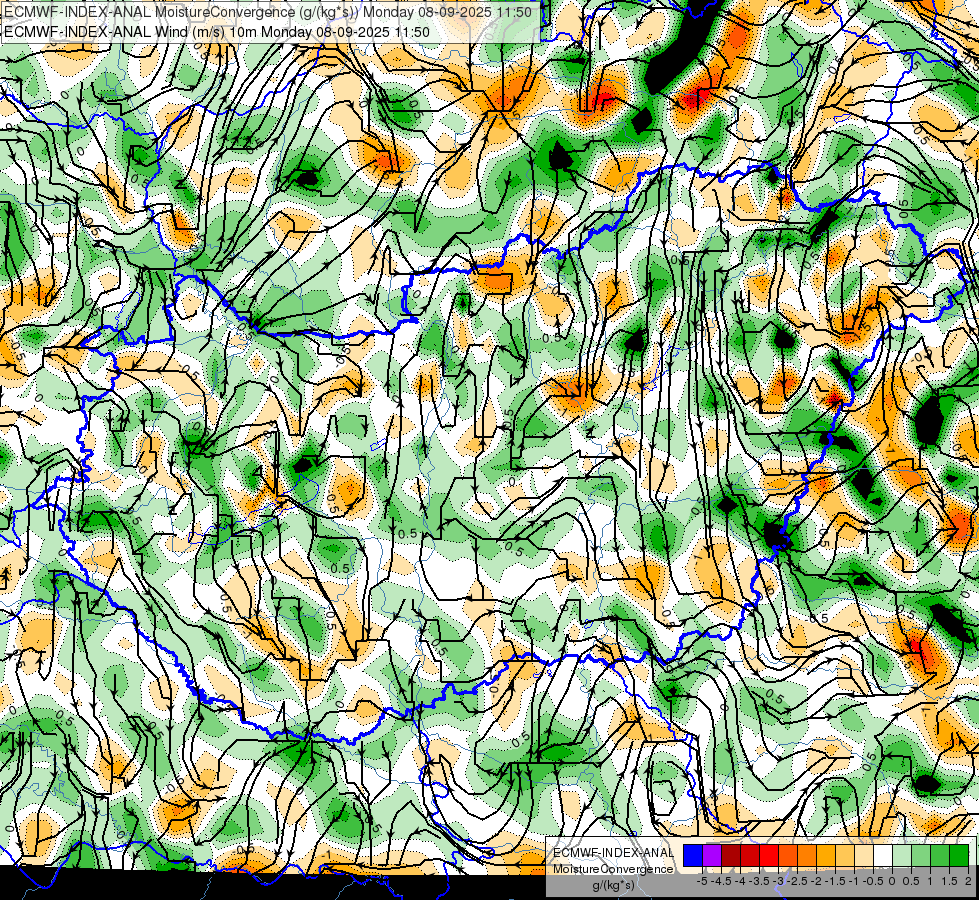Select the blue swatch in the legend
This screenshot has width=979, height=900.
click(x=693, y=855)
